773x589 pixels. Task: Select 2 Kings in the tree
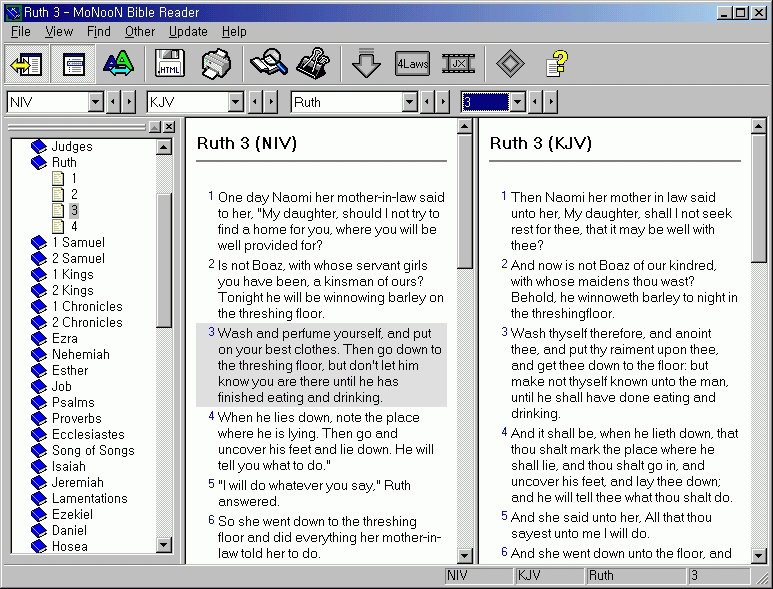pyautogui.click(x=72, y=290)
